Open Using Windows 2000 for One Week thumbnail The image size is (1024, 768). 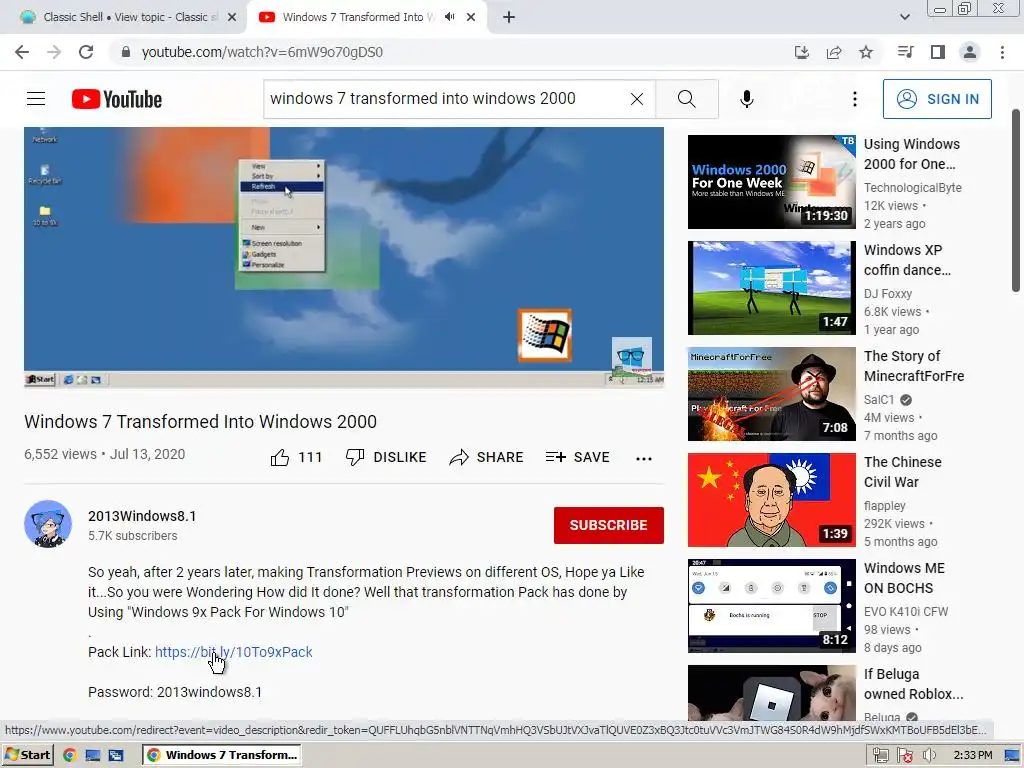point(771,182)
